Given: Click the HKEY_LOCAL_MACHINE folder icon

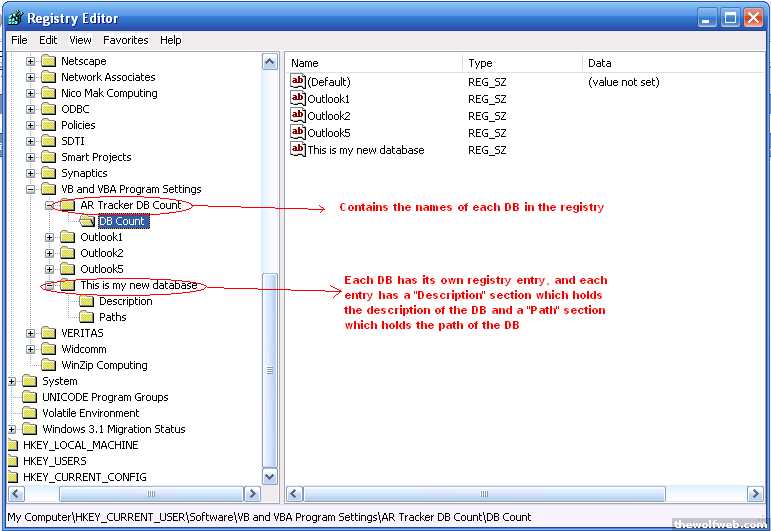Looking at the screenshot, I should [x=12, y=445].
